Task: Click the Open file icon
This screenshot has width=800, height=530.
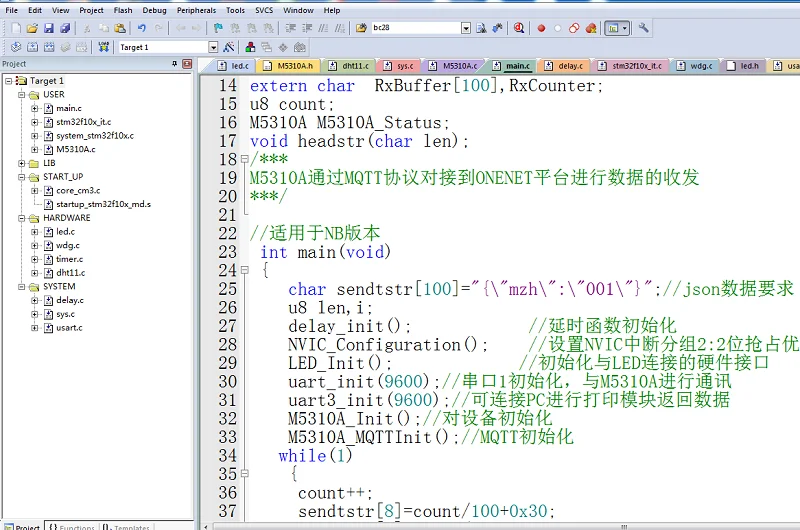Action: pyautogui.click(x=32, y=28)
